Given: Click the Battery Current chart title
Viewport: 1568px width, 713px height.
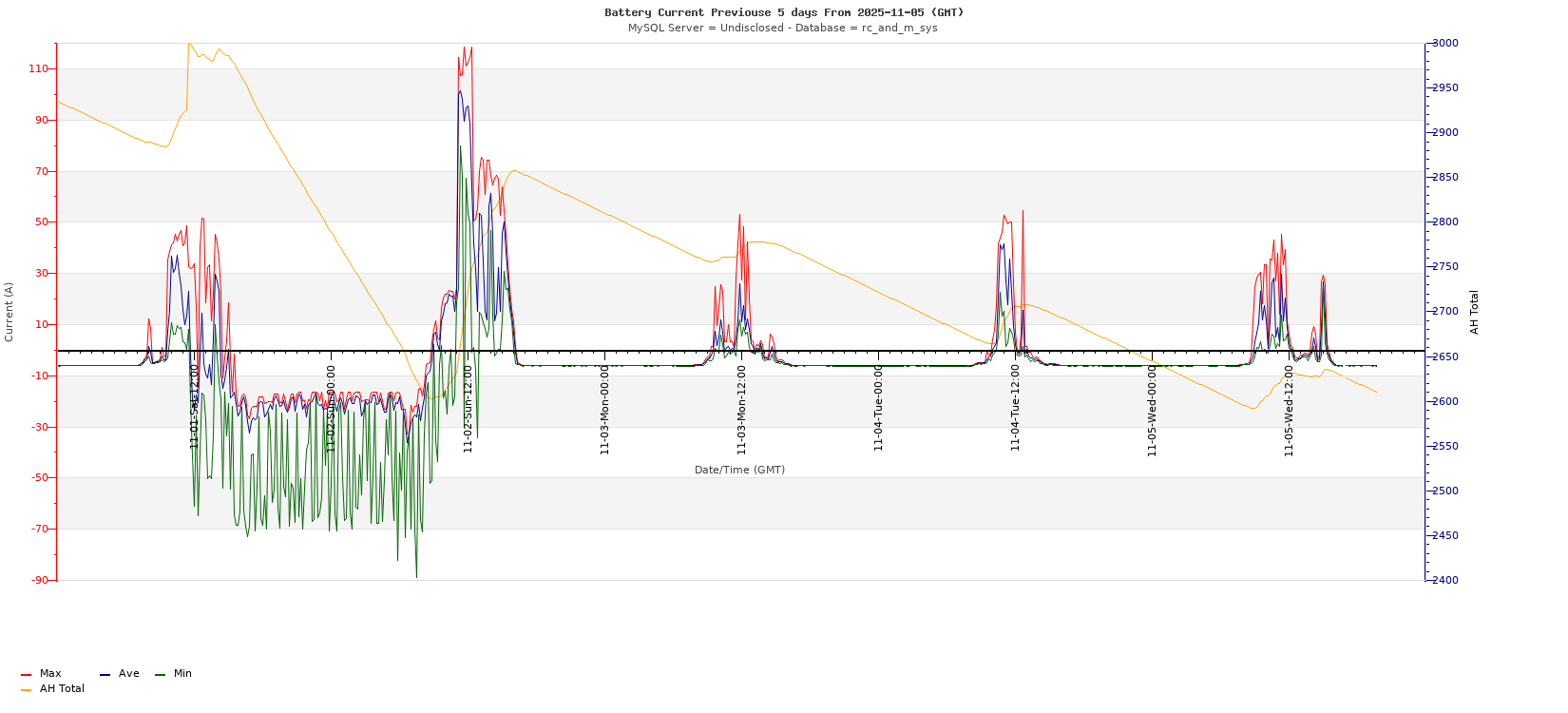Looking at the screenshot, I should pyautogui.click(x=784, y=12).
